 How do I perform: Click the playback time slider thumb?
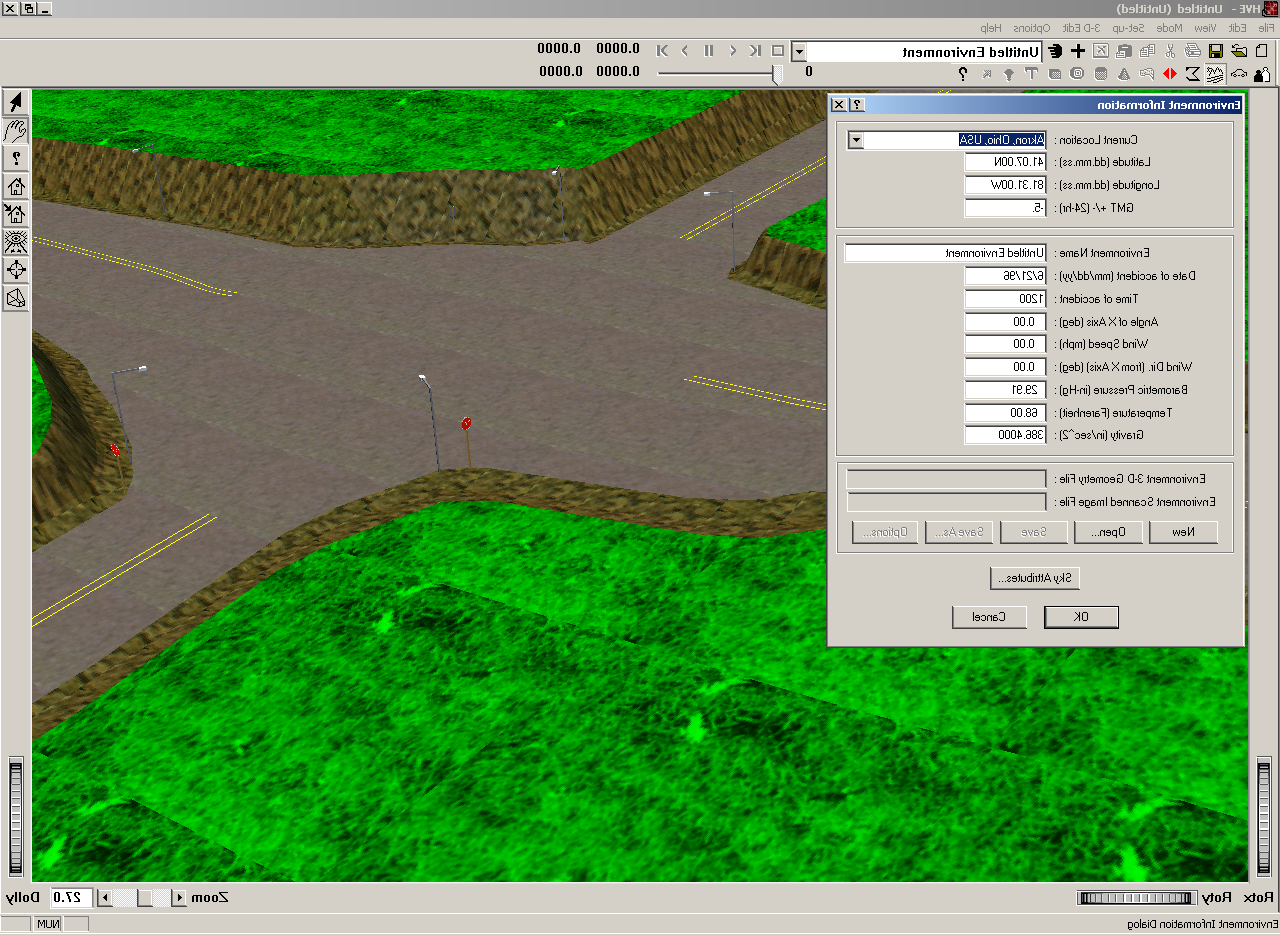point(778,73)
